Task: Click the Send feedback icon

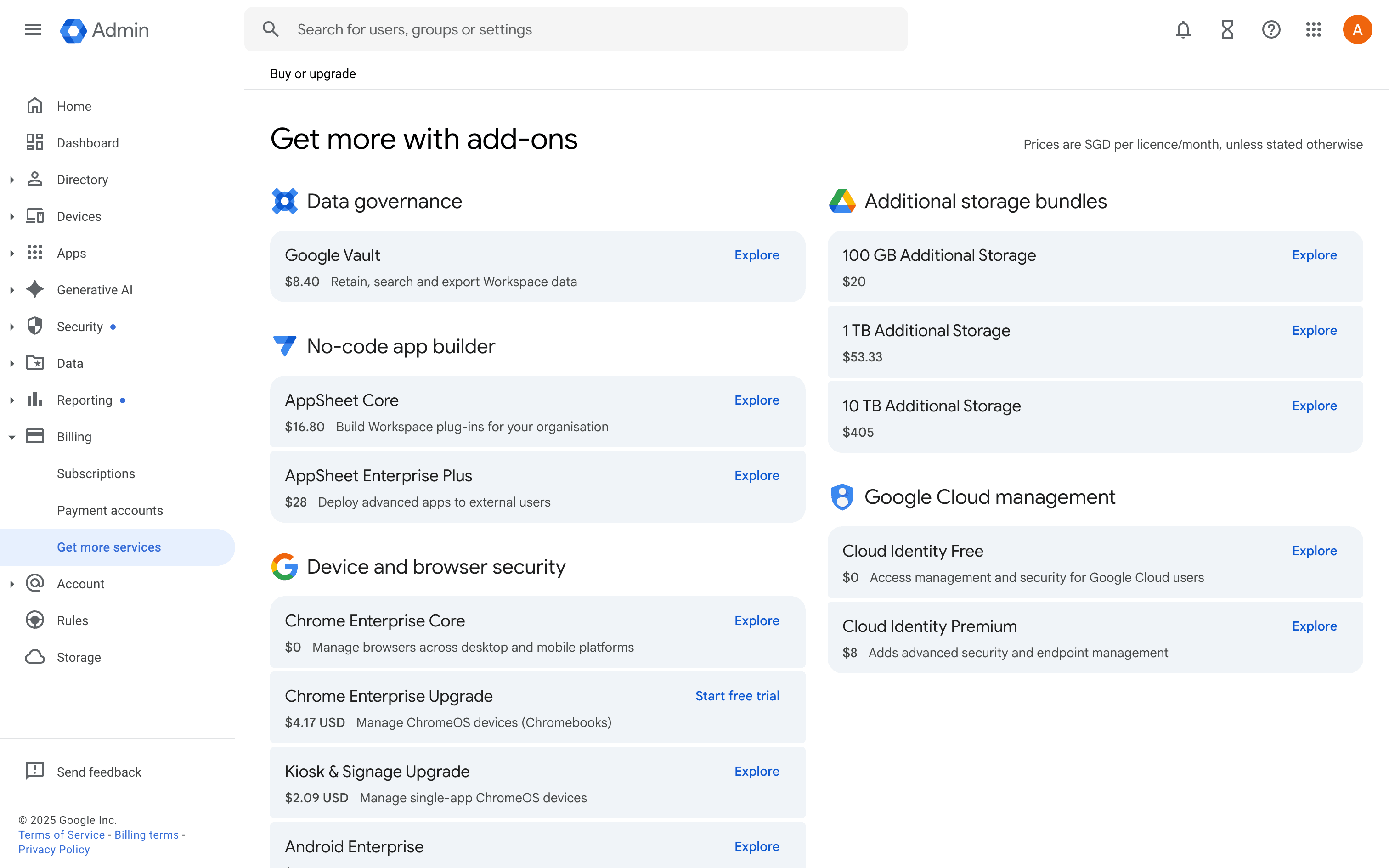Action: (x=35, y=772)
